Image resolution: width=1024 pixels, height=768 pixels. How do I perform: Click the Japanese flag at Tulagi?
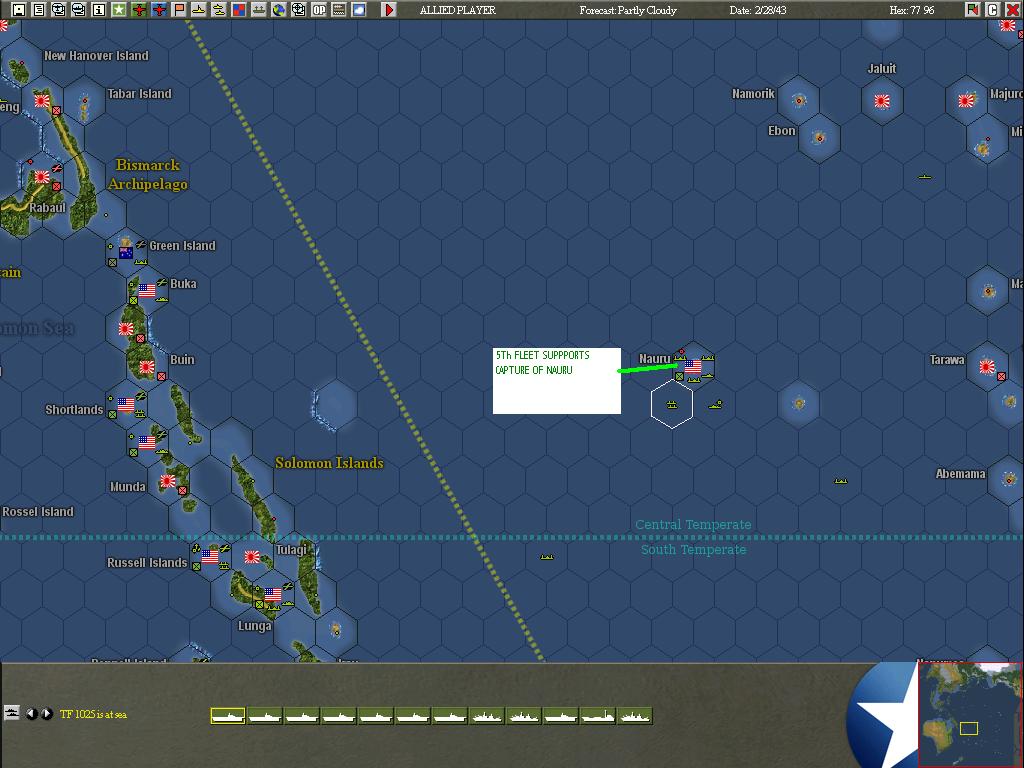point(252,556)
